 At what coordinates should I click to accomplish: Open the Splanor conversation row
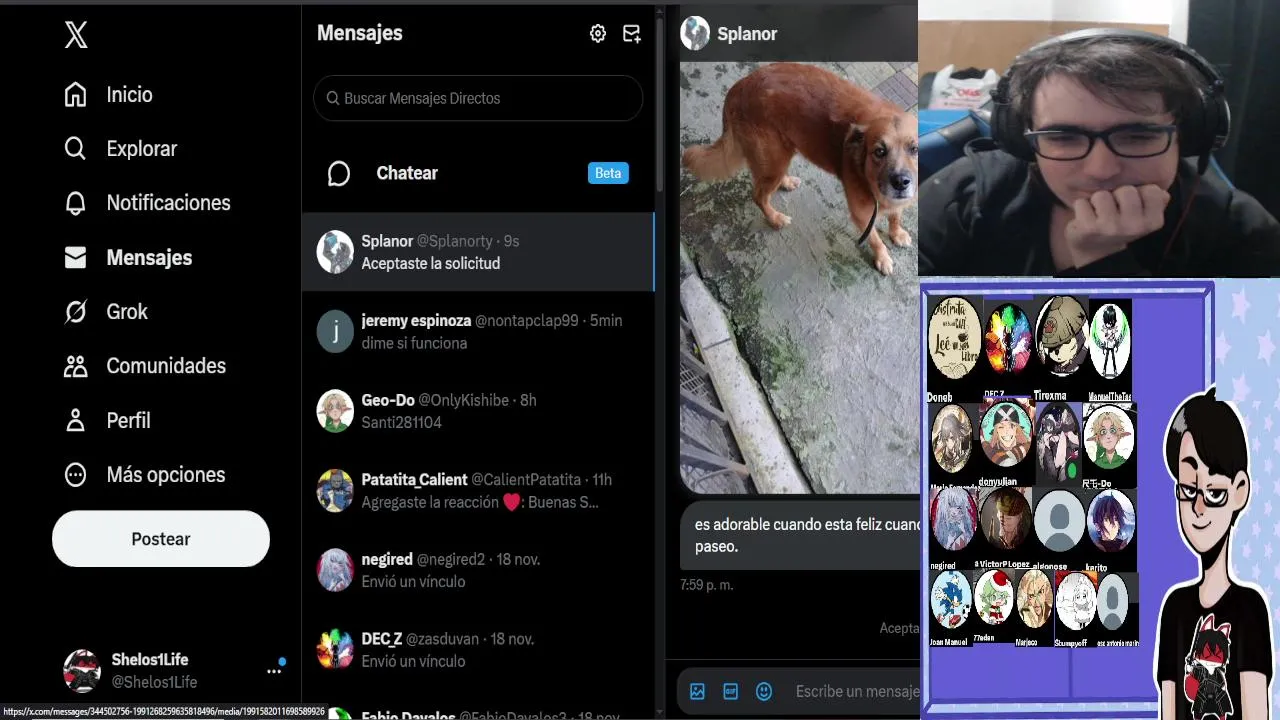coord(478,252)
